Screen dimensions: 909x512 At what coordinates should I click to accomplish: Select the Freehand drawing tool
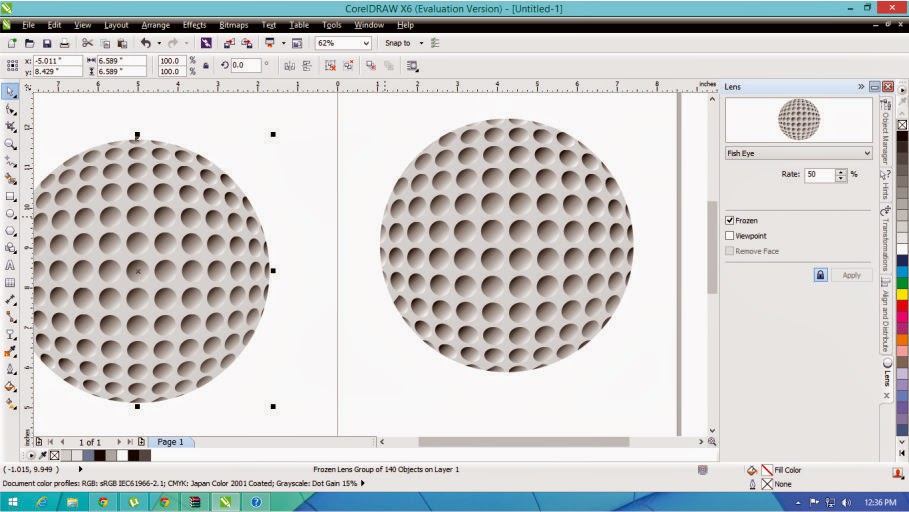tap(10, 161)
